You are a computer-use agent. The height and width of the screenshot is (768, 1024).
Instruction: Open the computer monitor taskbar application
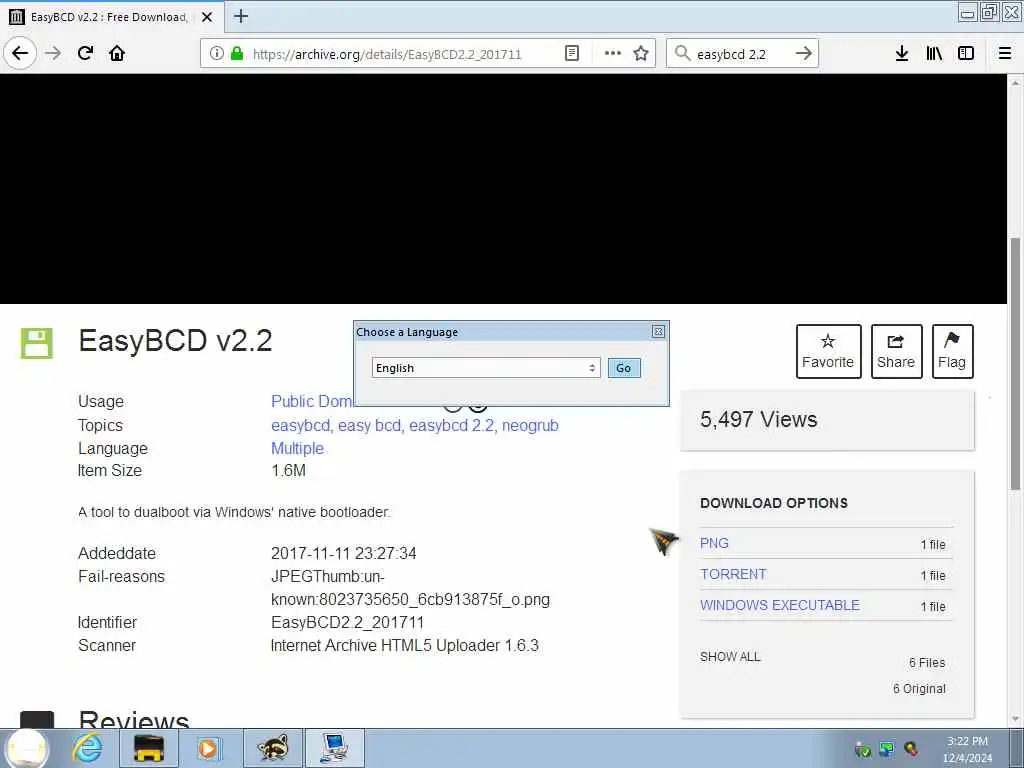(x=334, y=748)
